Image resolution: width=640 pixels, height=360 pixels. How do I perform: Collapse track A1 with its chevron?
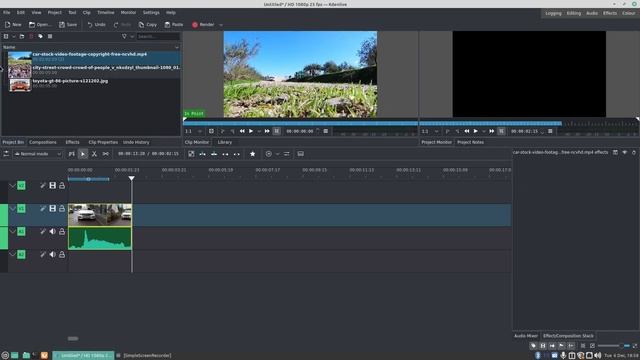[x=12, y=231]
